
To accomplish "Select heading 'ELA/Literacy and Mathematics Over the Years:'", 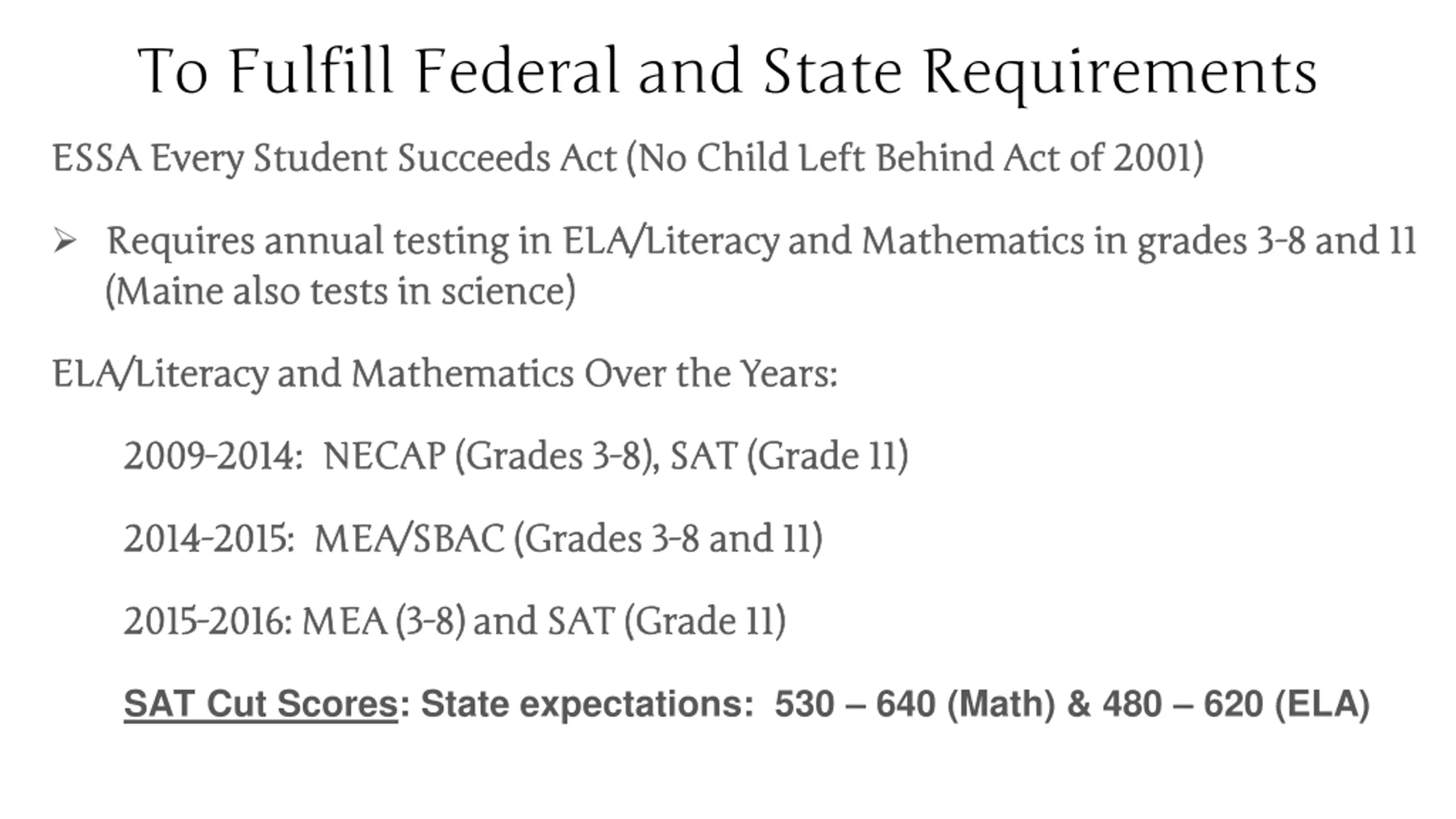I will tap(445, 374).
